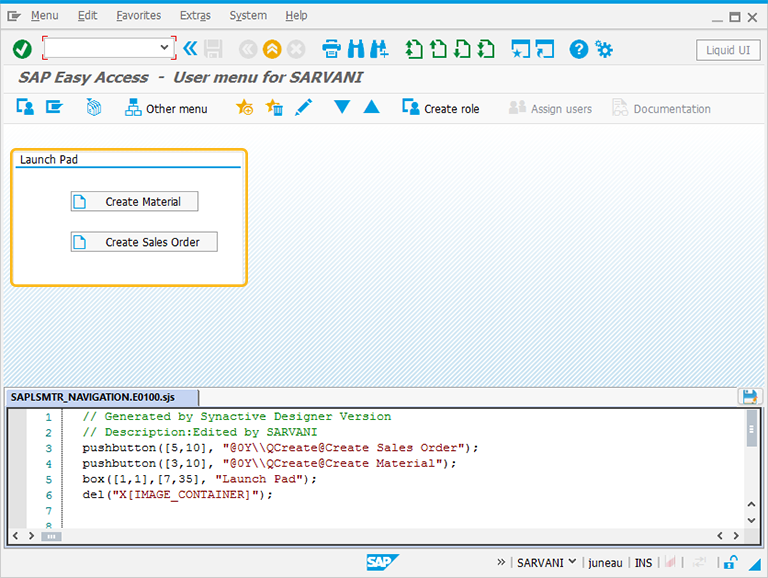This screenshot has width=768, height=578.
Task: Click inside the transaction code input field
Action: point(100,48)
